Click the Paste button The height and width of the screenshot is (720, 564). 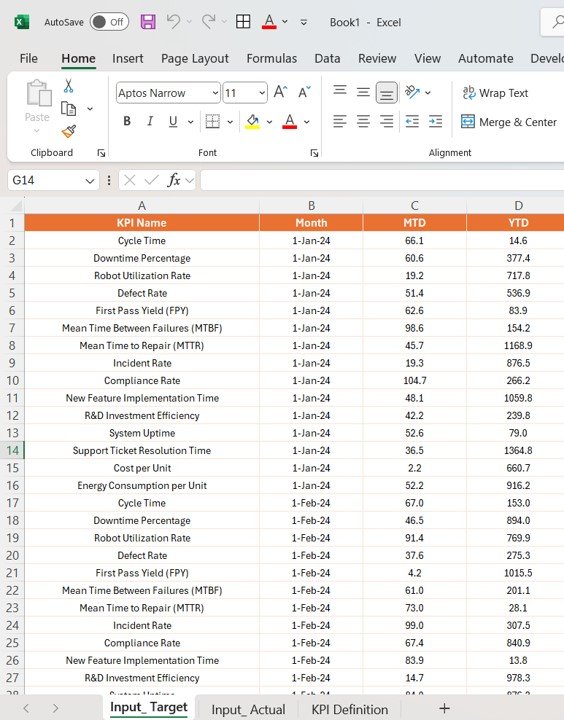point(37,107)
